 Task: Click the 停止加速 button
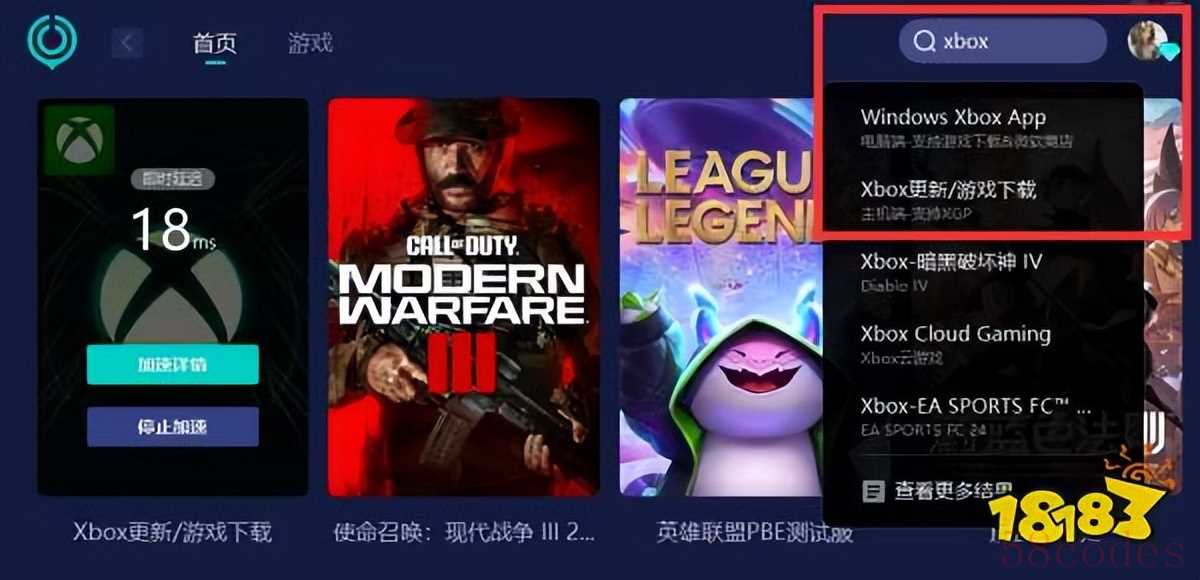coord(172,427)
